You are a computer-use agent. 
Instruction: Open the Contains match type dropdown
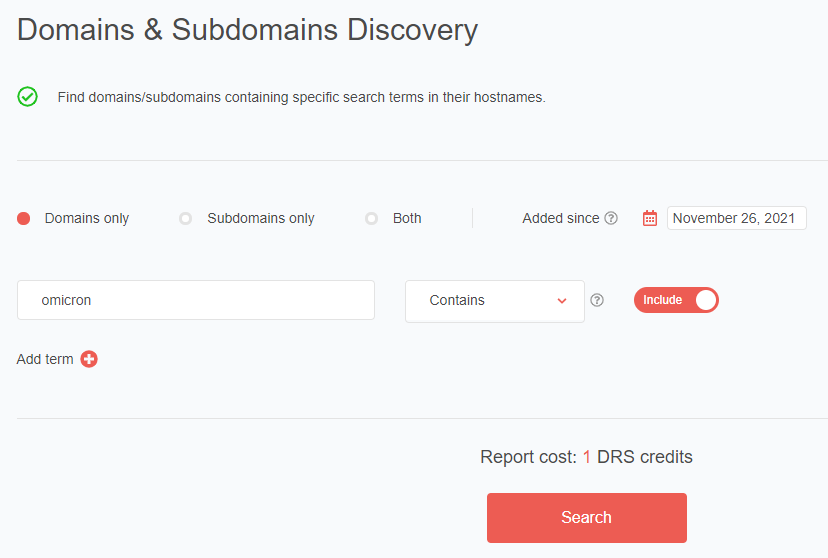[494, 300]
